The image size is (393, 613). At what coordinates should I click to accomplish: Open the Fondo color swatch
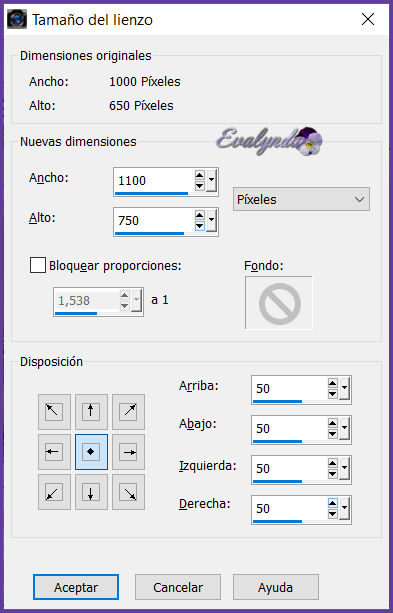pos(279,303)
